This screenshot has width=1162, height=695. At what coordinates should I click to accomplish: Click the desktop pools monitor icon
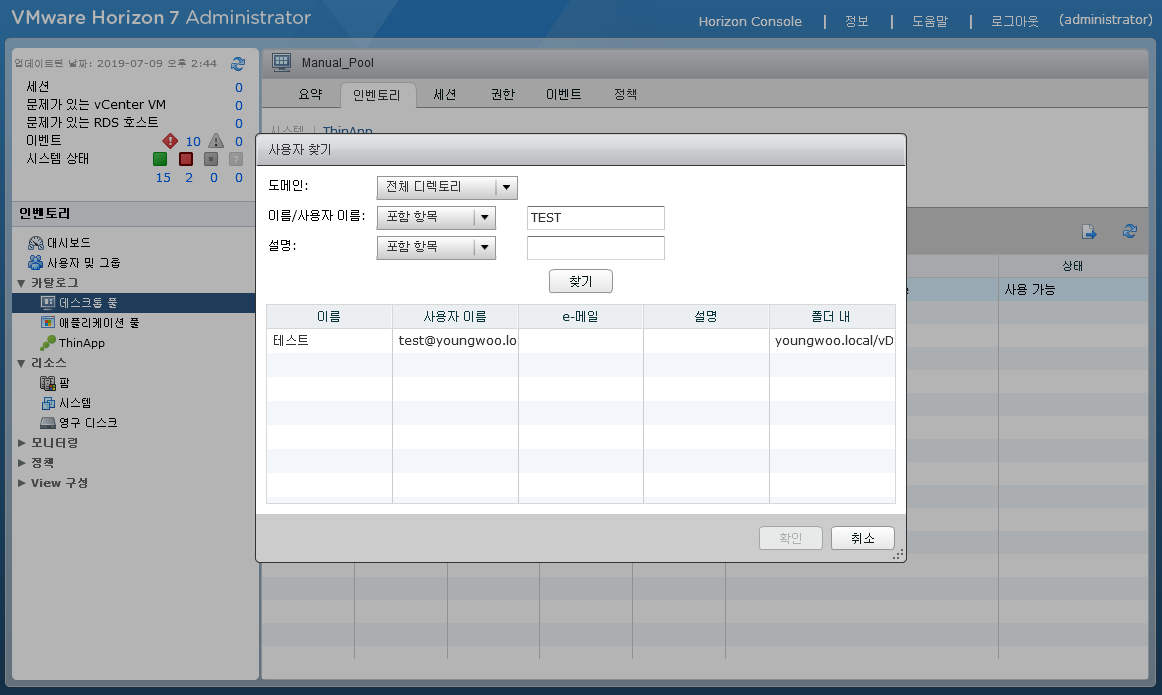click(47, 302)
